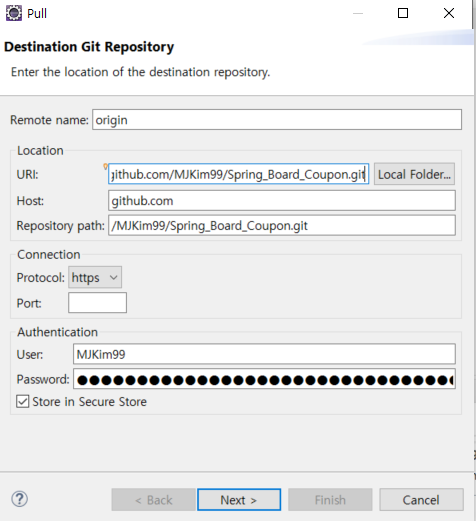Click the 'Authentication' group label
Image resolution: width=476 pixels, height=521 pixels.
tap(57, 332)
